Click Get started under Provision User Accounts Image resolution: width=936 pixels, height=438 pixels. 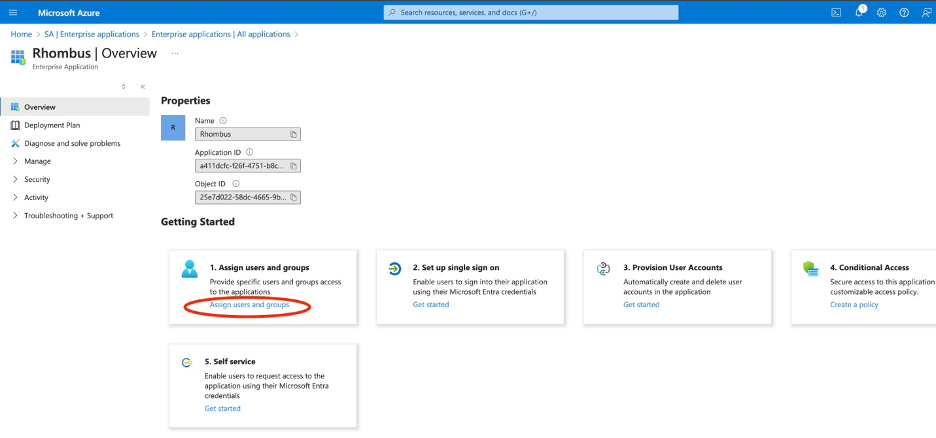pos(641,305)
